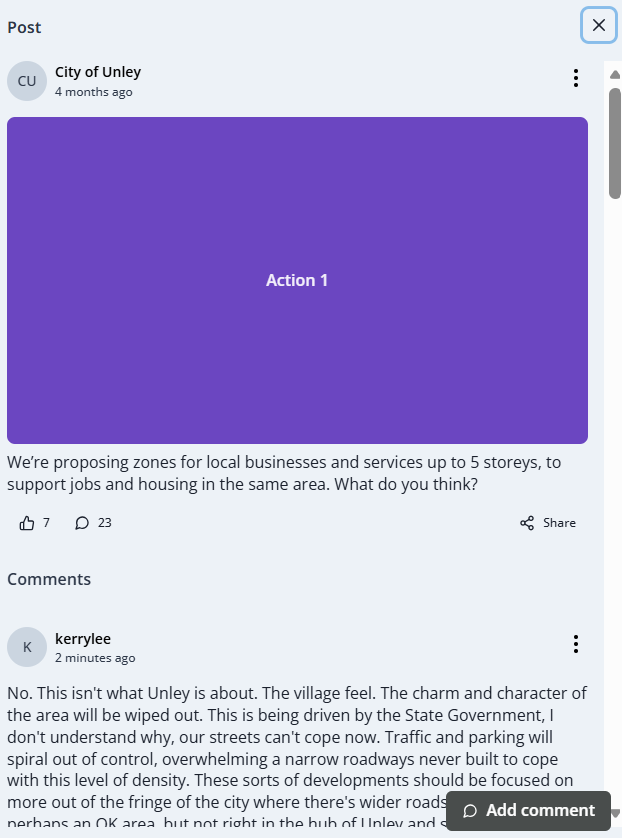Click the speech bubble comments icon
This screenshot has width=622, height=838.
point(82,523)
